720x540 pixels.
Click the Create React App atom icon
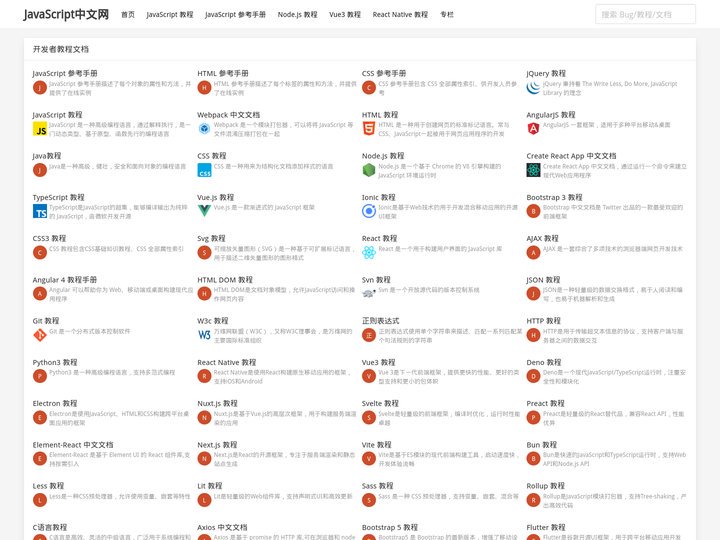[x=533, y=170]
